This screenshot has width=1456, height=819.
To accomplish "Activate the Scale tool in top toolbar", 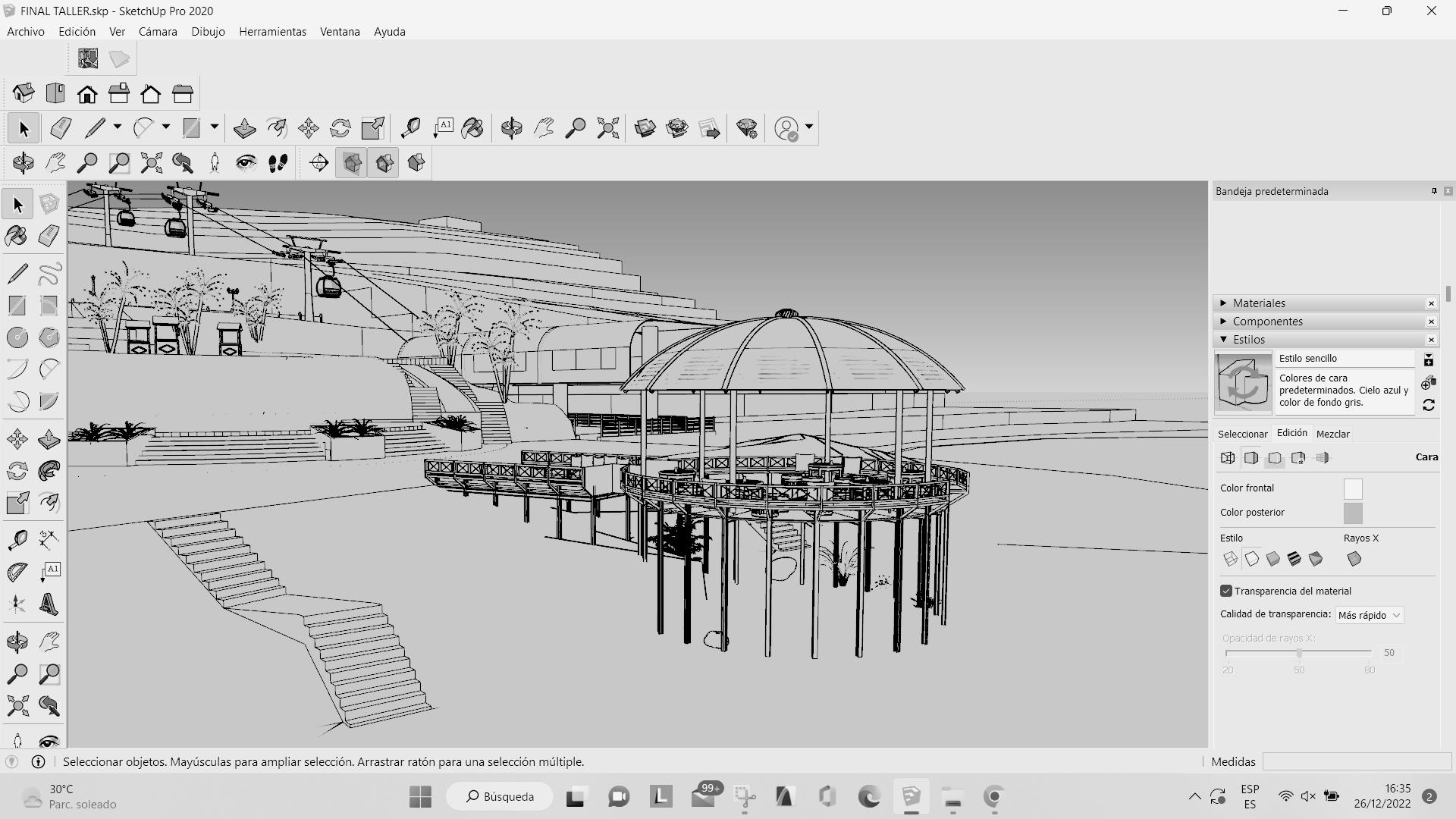I will click(x=373, y=128).
